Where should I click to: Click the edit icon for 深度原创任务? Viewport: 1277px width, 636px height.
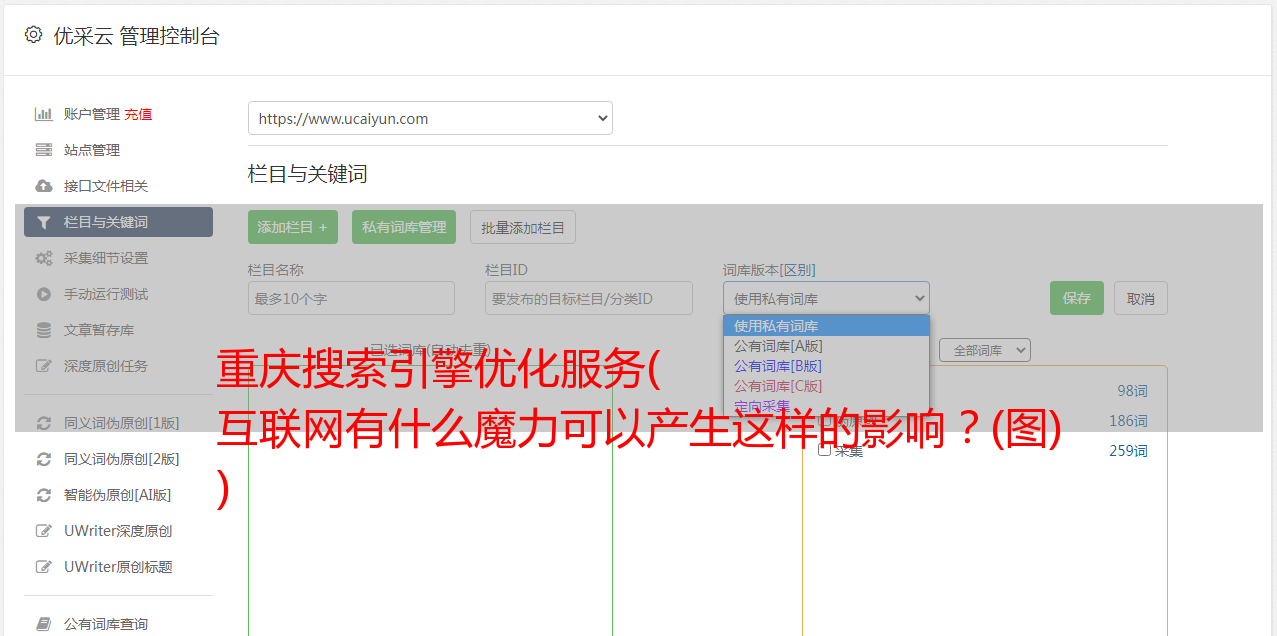tap(43, 366)
